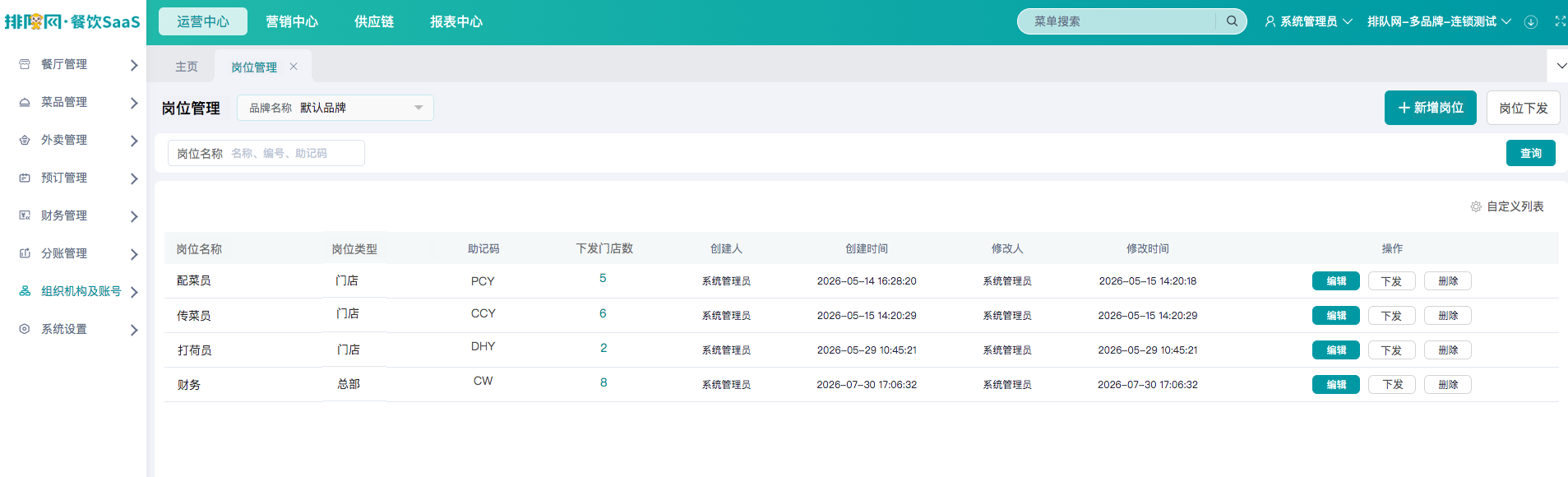
Task: Click the fullscreen icon in top bar
Action: point(1560,21)
